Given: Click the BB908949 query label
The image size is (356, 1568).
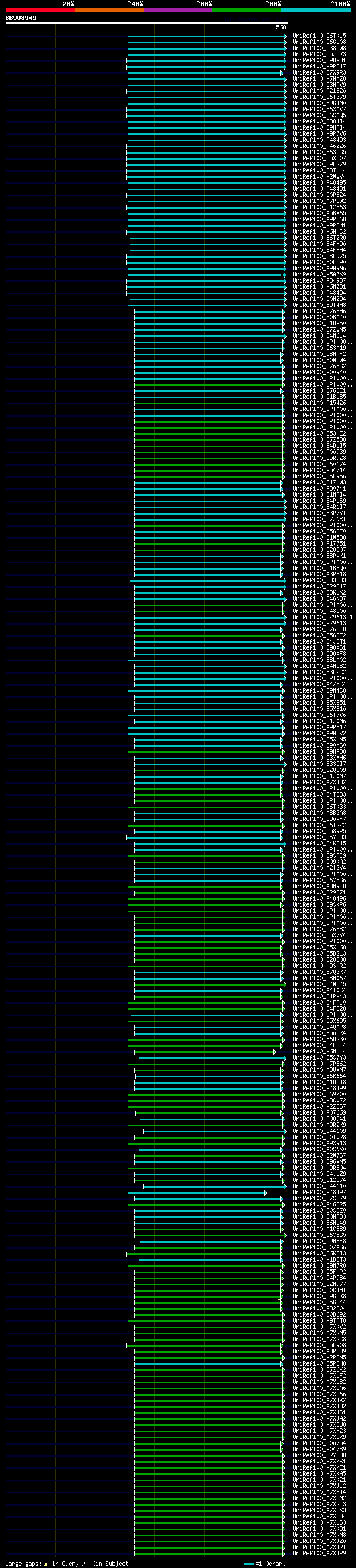Looking at the screenshot, I should point(21,18).
